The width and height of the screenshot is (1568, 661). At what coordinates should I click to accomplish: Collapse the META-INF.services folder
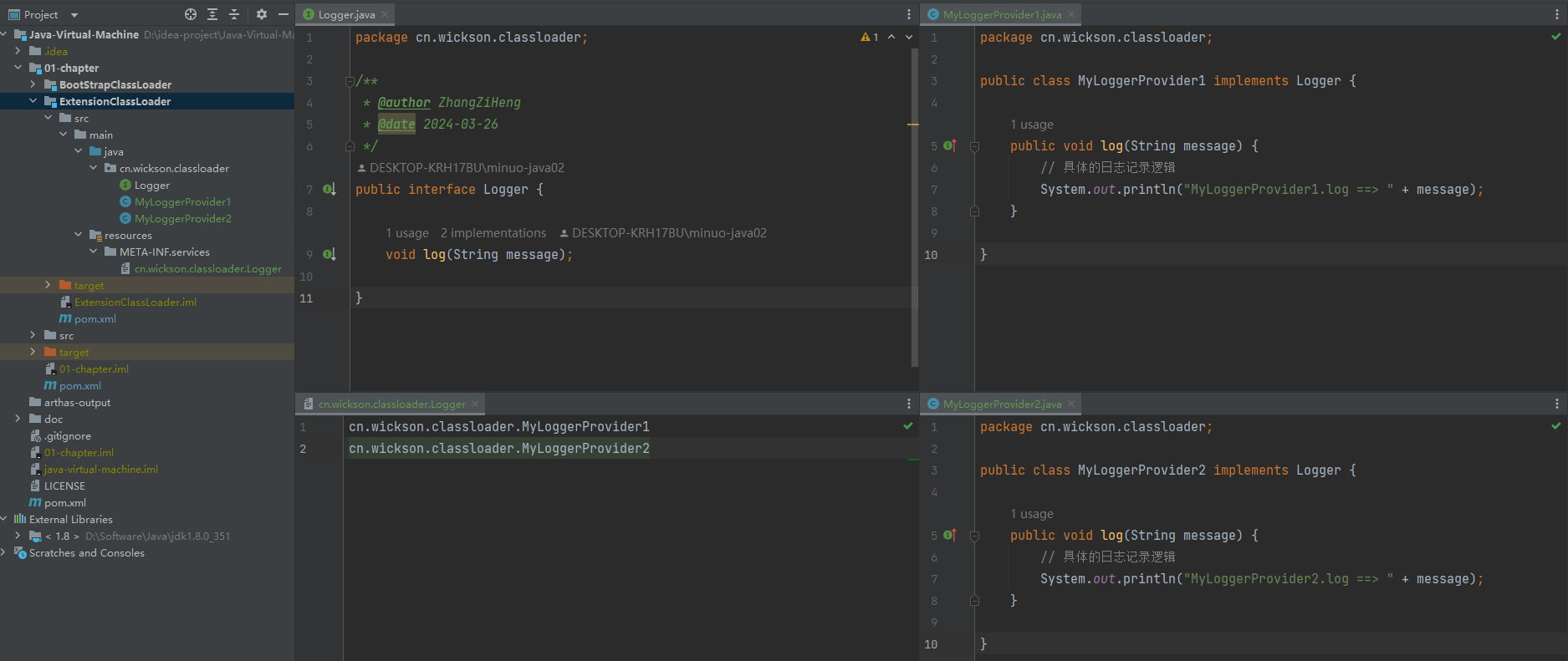click(x=94, y=252)
